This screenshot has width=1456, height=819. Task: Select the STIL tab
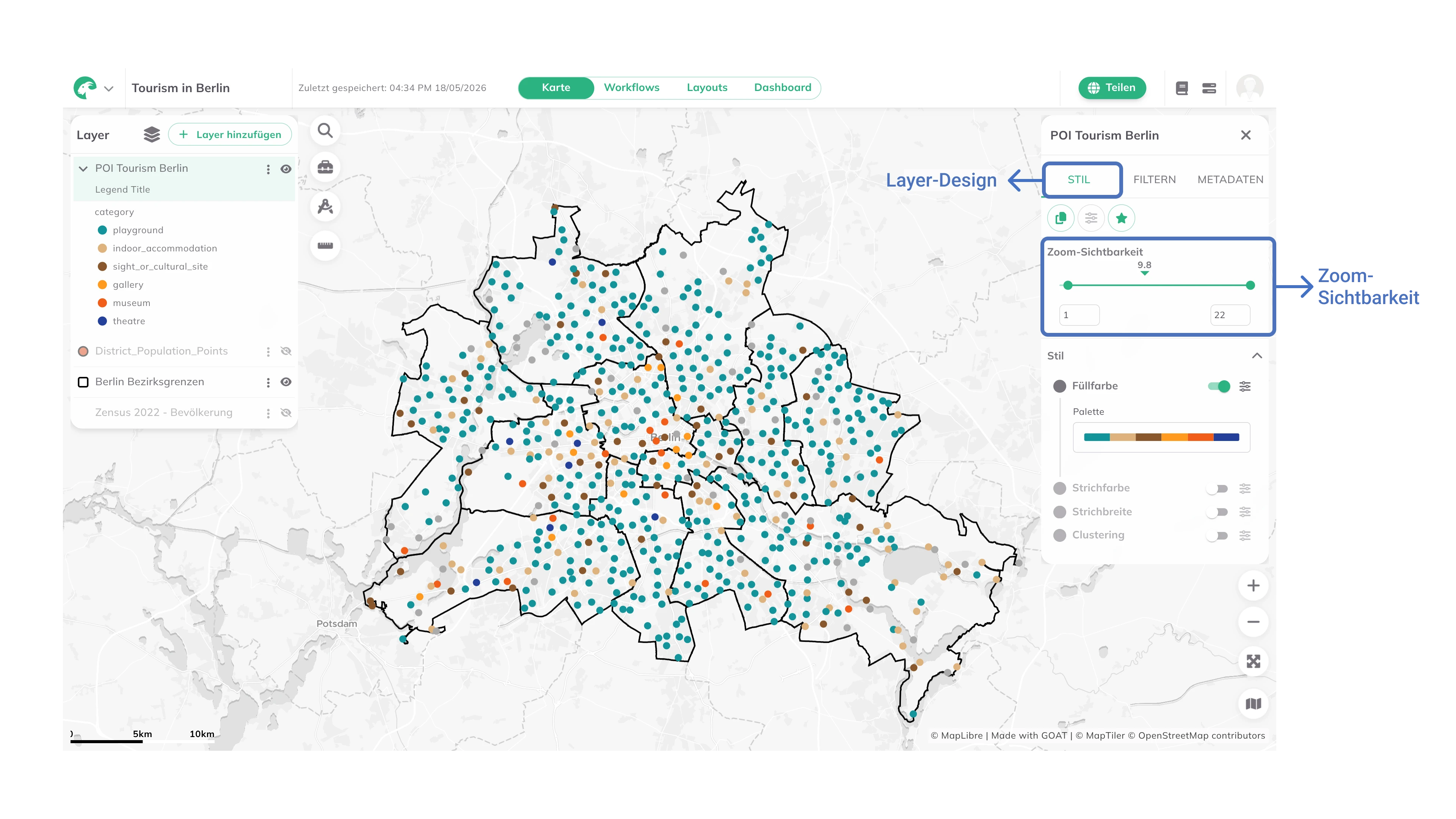1078,180
